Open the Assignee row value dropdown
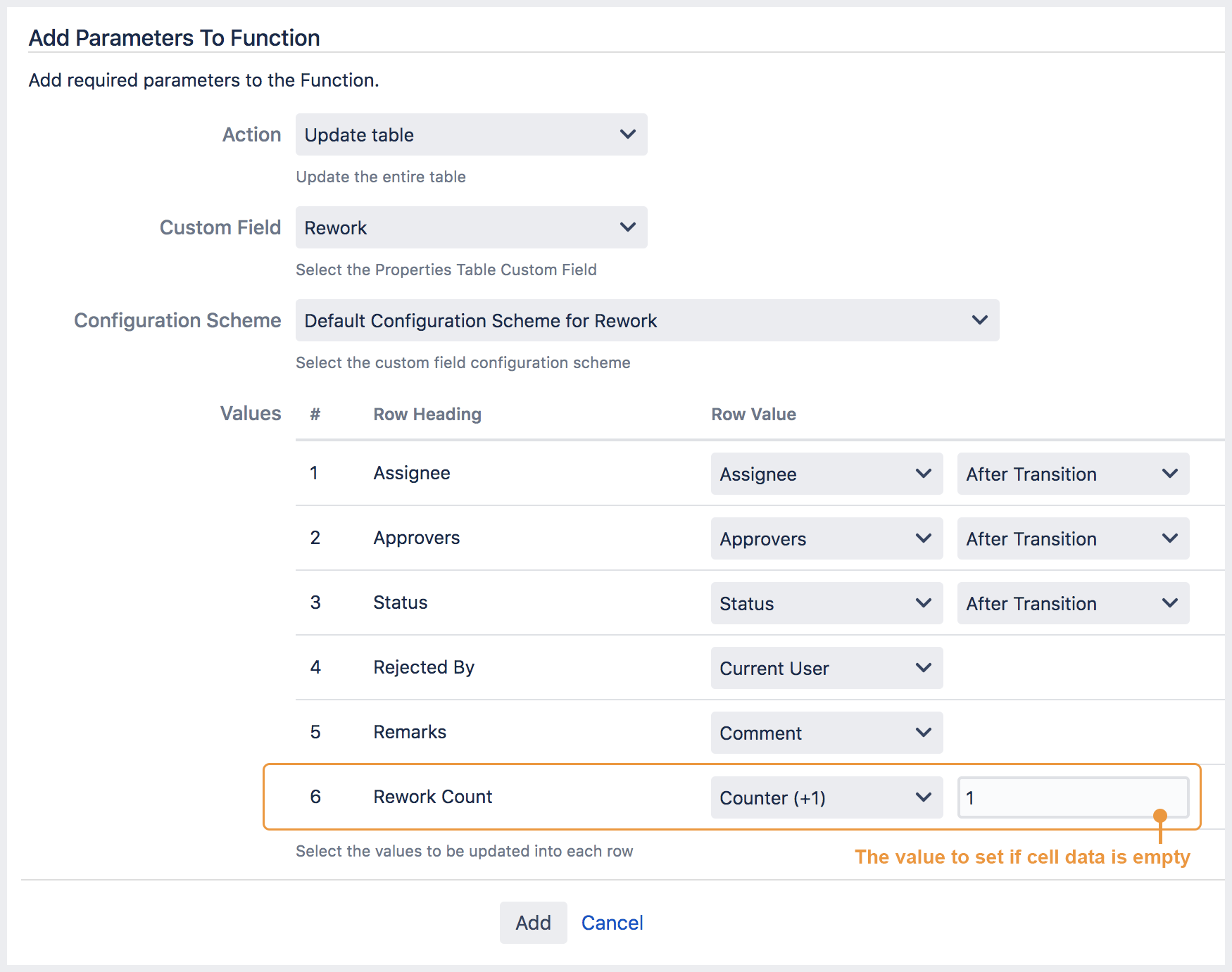 click(826, 474)
